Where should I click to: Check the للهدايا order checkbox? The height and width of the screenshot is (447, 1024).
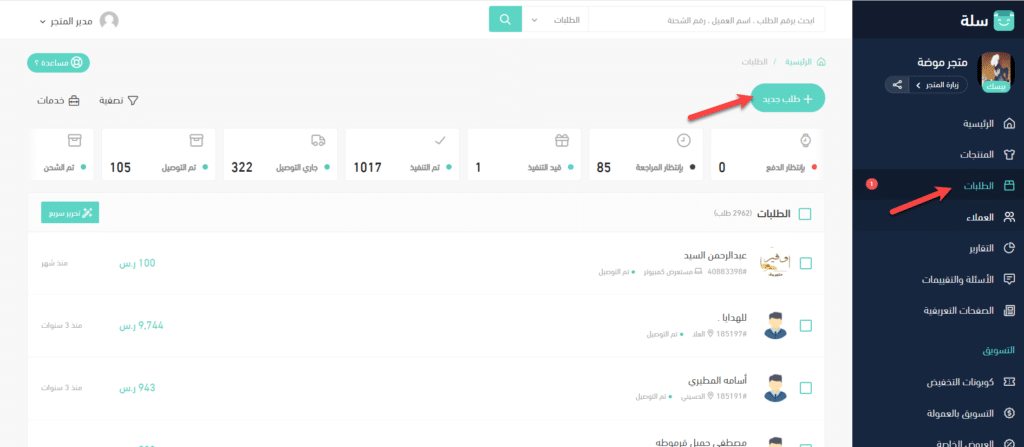806,325
